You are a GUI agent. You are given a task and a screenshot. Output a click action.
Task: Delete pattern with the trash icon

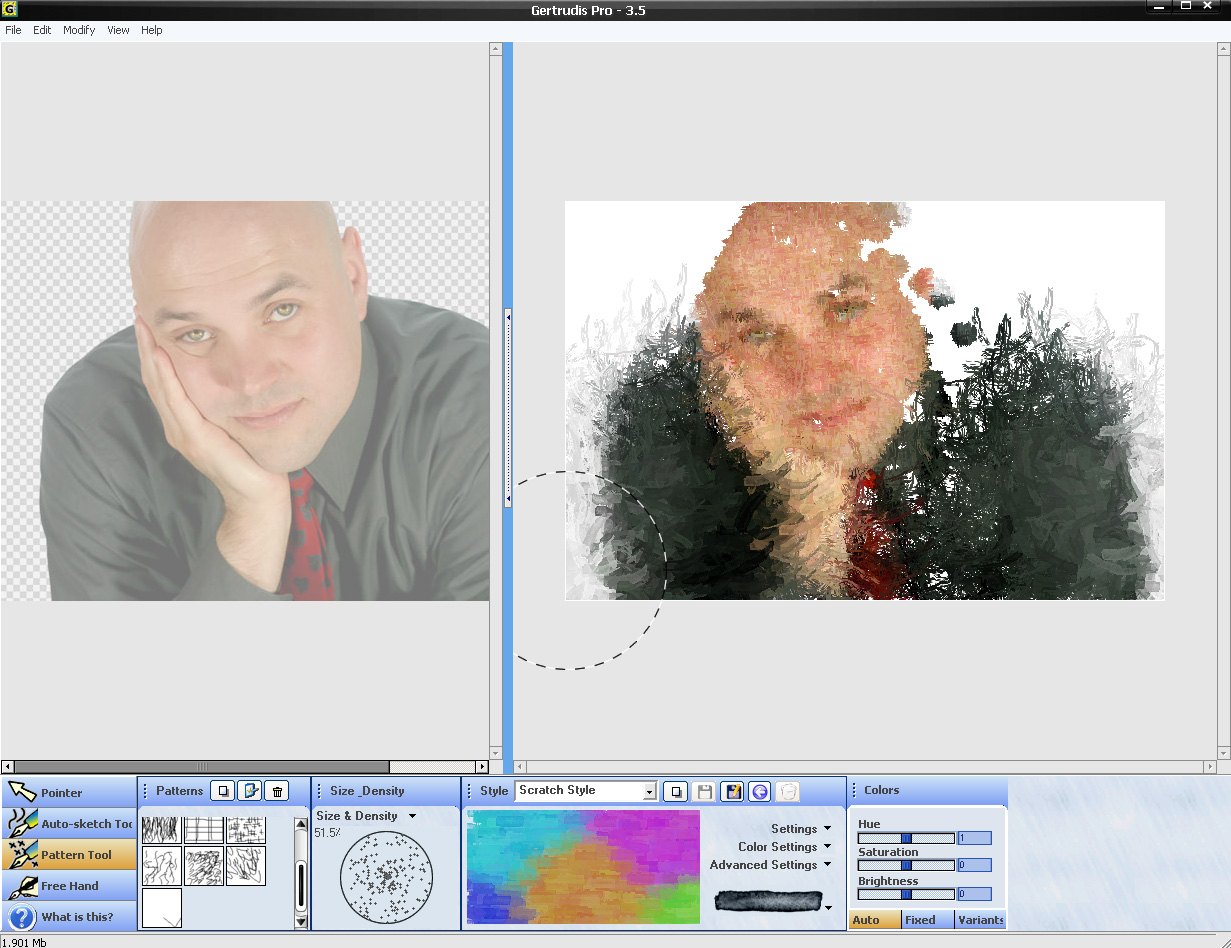(x=277, y=791)
